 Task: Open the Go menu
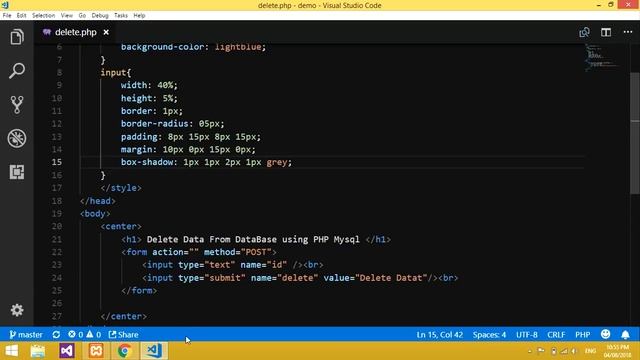(82, 16)
